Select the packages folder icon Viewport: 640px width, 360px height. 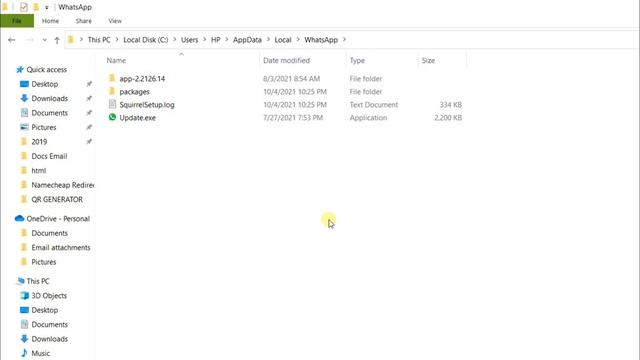click(112, 91)
